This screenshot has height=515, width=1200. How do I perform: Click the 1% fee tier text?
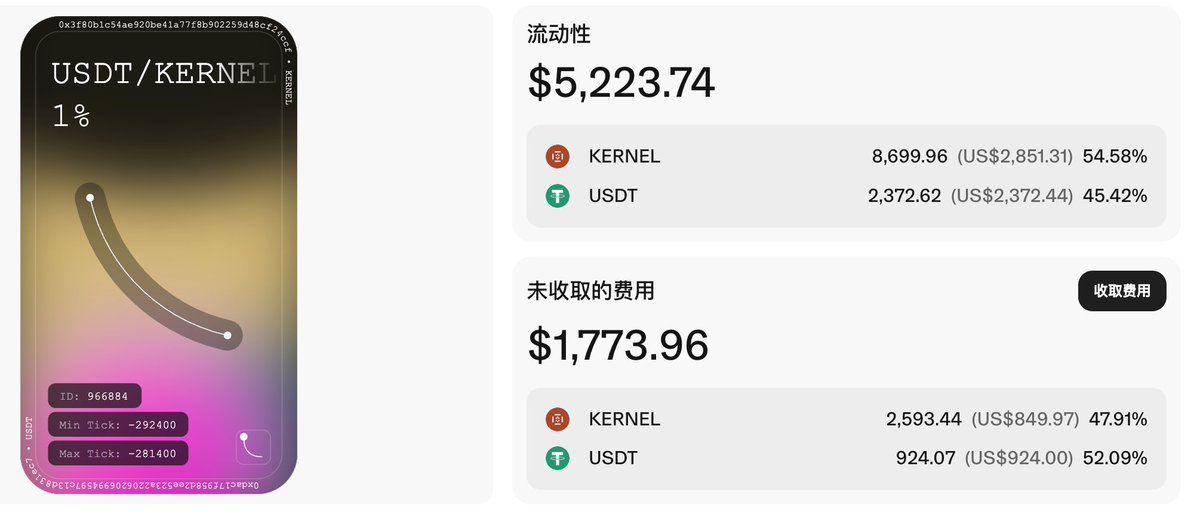[71, 117]
